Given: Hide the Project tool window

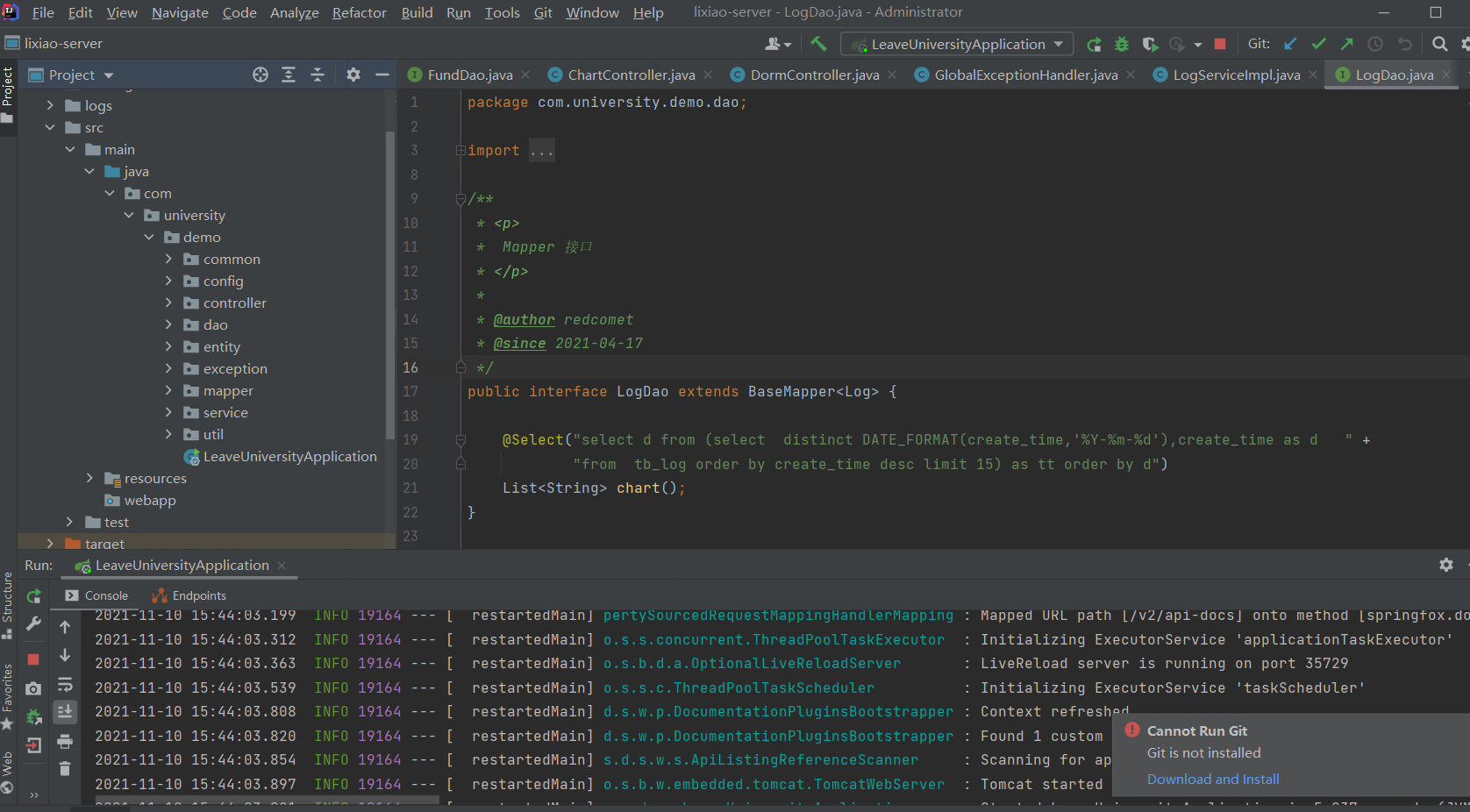Looking at the screenshot, I should pyautogui.click(x=382, y=75).
